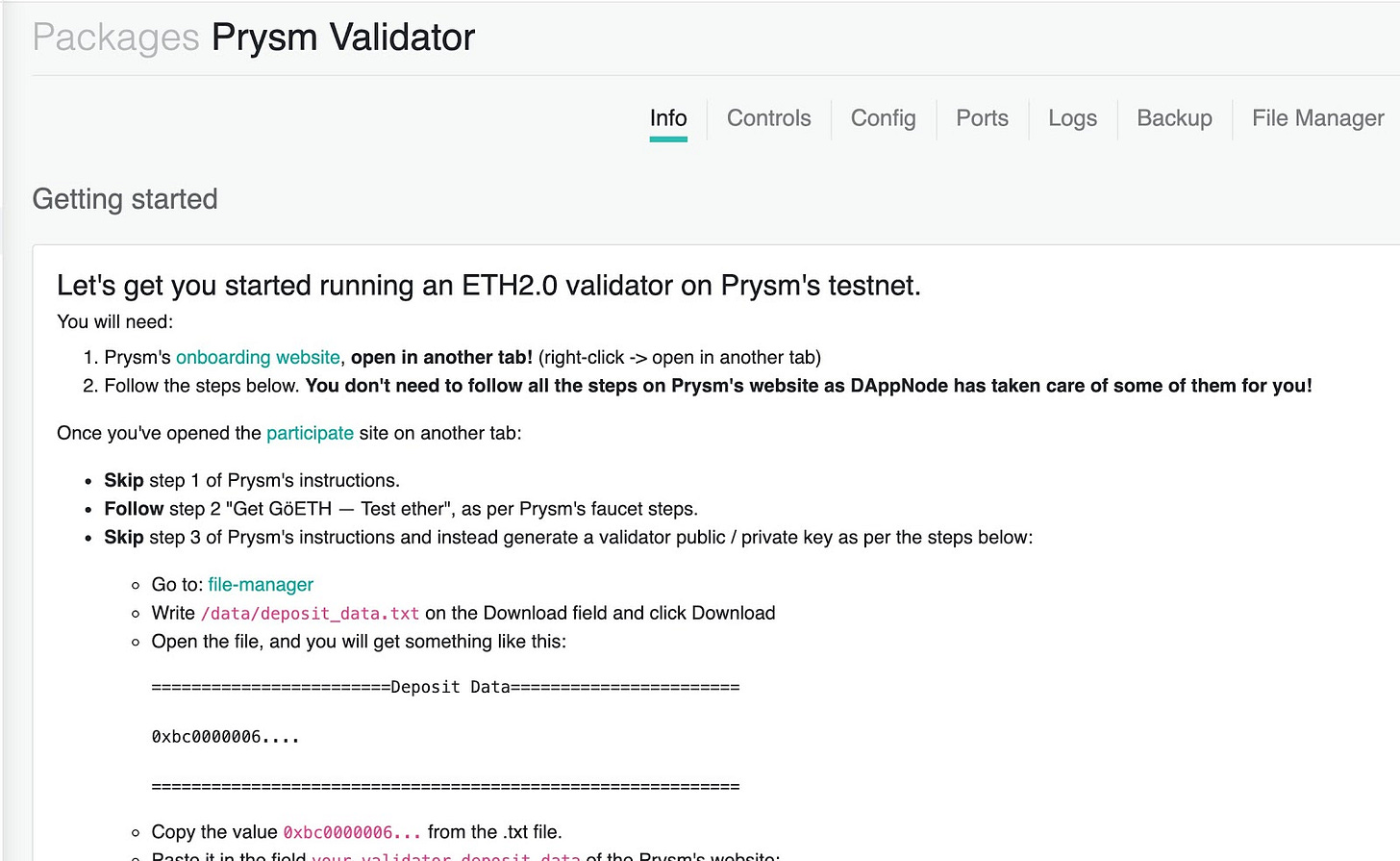Click the /data/deposit_data.txt path text
Screen dimensions: 1400x861
(x=310, y=613)
